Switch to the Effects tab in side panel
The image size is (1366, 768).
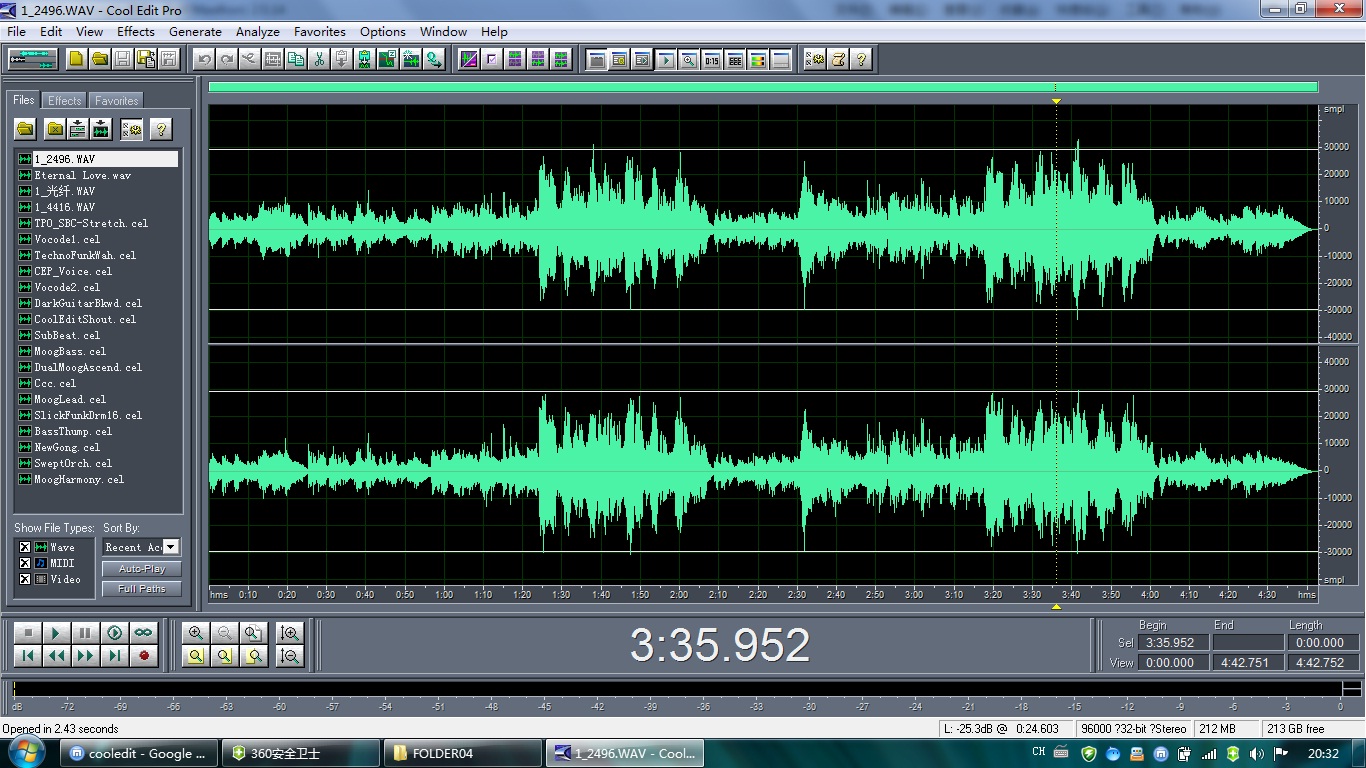tap(65, 100)
